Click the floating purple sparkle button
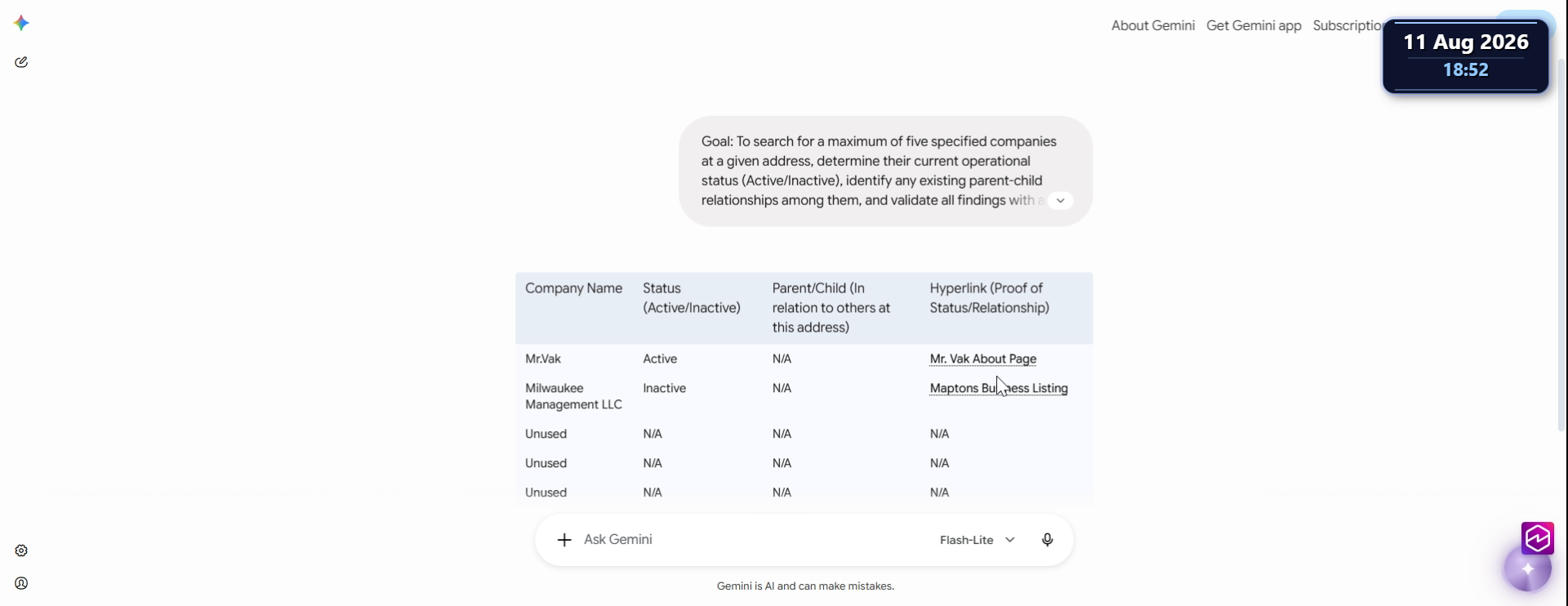The height and width of the screenshot is (606, 1568). point(1528,568)
